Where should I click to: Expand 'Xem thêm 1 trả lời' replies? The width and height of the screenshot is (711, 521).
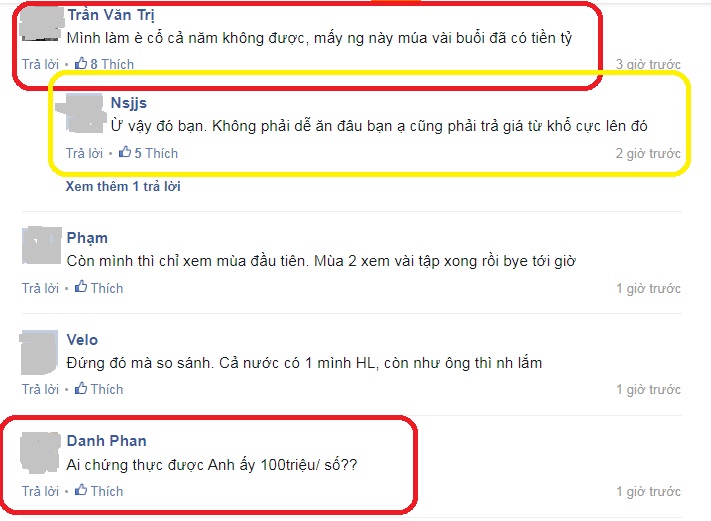tap(123, 186)
